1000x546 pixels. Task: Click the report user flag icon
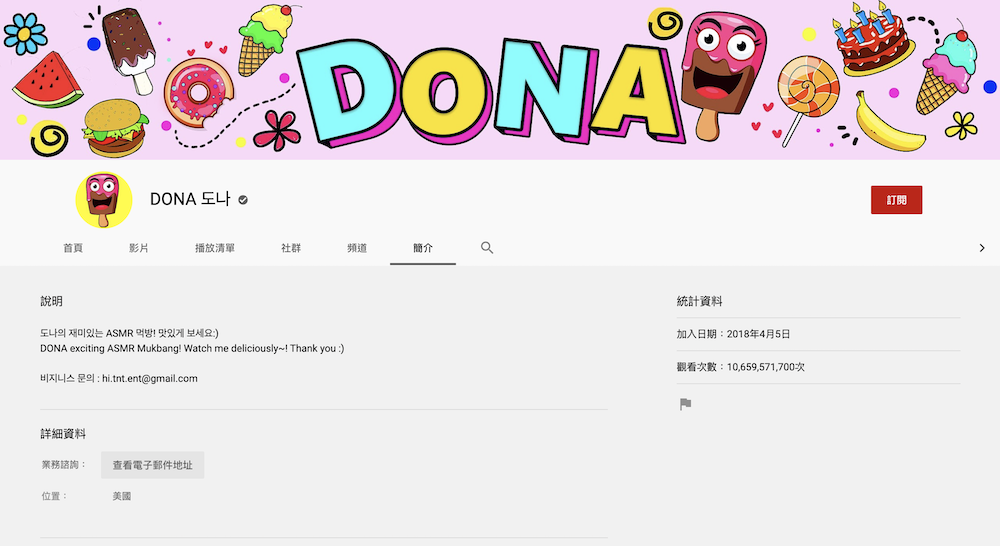tap(686, 404)
